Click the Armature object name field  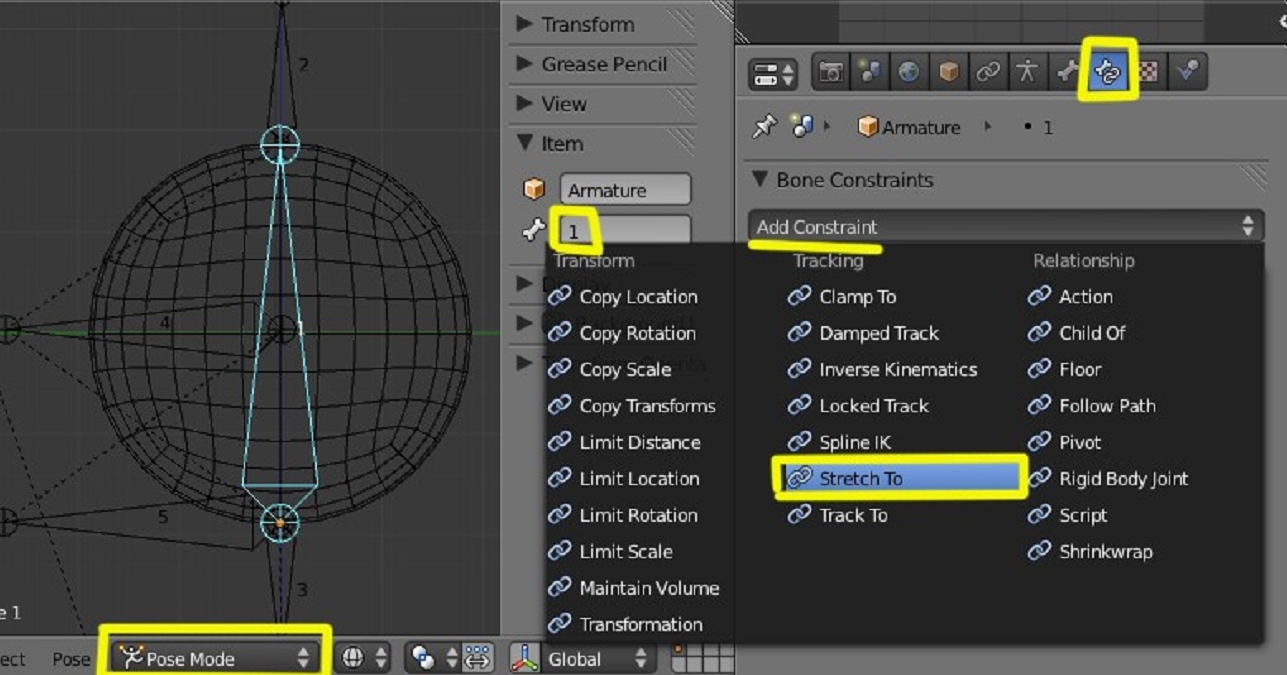point(625,189)
